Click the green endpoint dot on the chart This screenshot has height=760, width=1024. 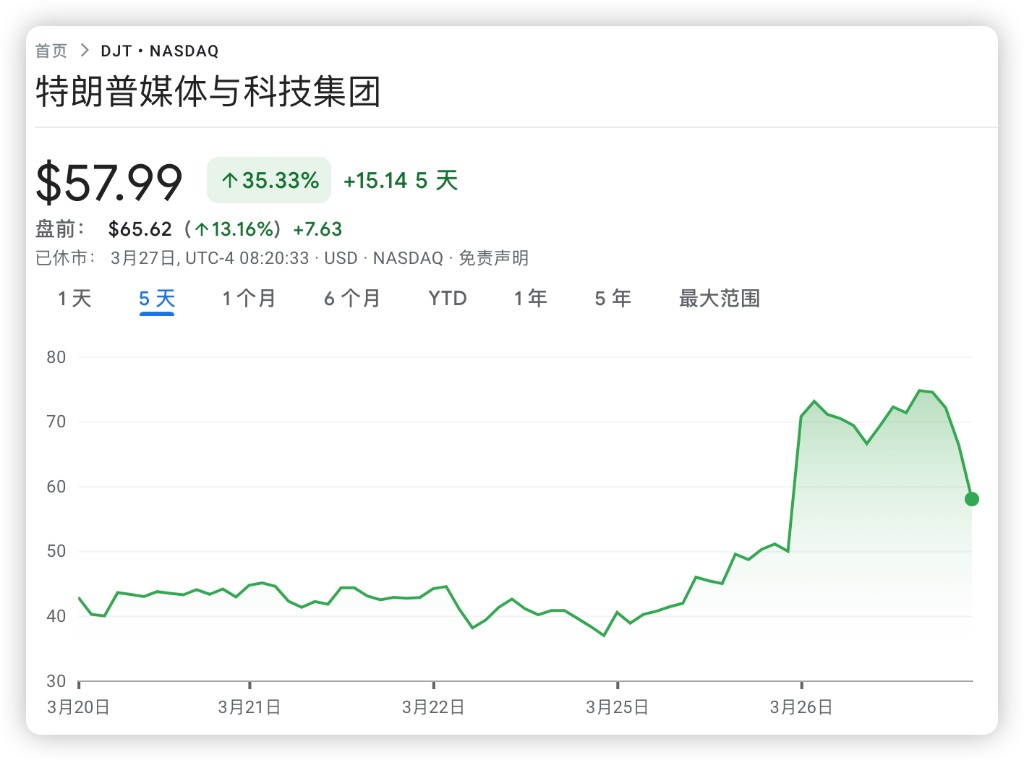point(972,499)
